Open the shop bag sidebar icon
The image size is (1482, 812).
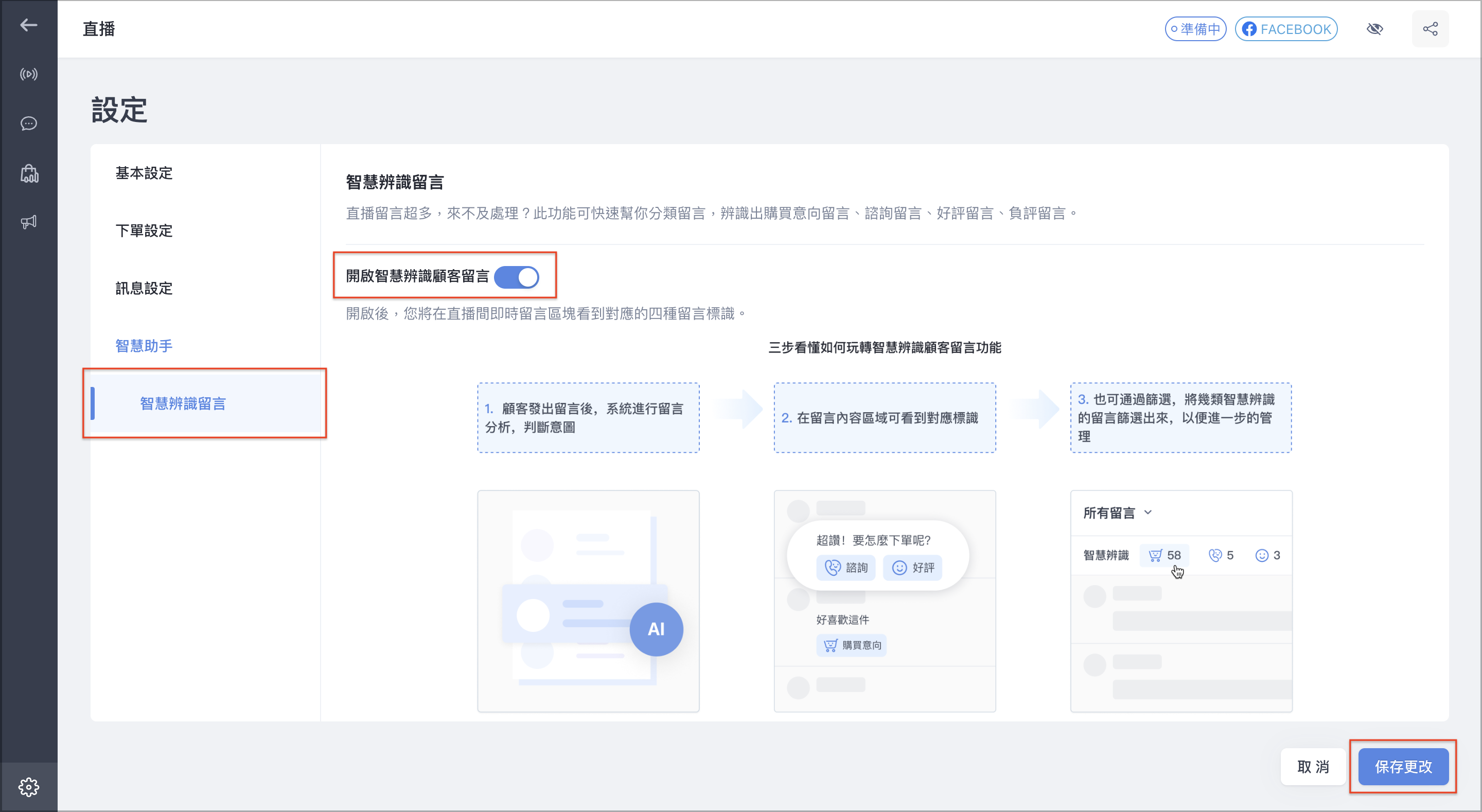pos(28,173)
